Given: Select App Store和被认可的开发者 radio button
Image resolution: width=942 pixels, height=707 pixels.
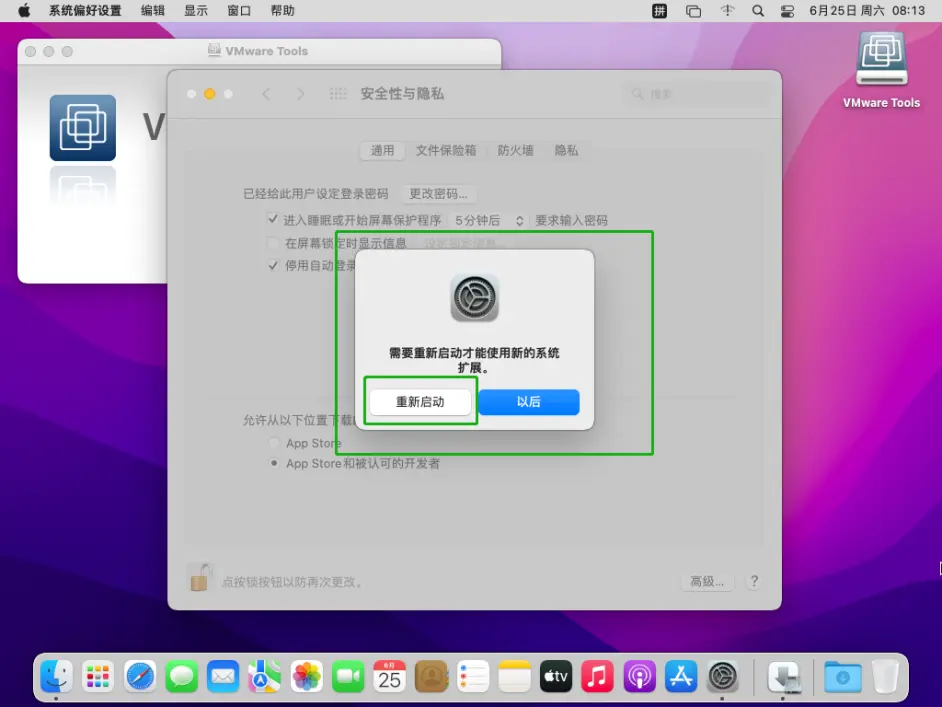Looking at the screenshot, I should click(x=274, y=463).
